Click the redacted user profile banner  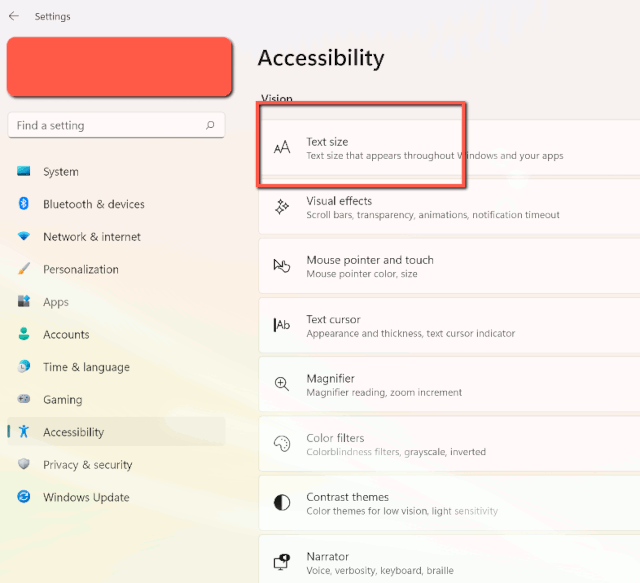click(x=119, y=68)
